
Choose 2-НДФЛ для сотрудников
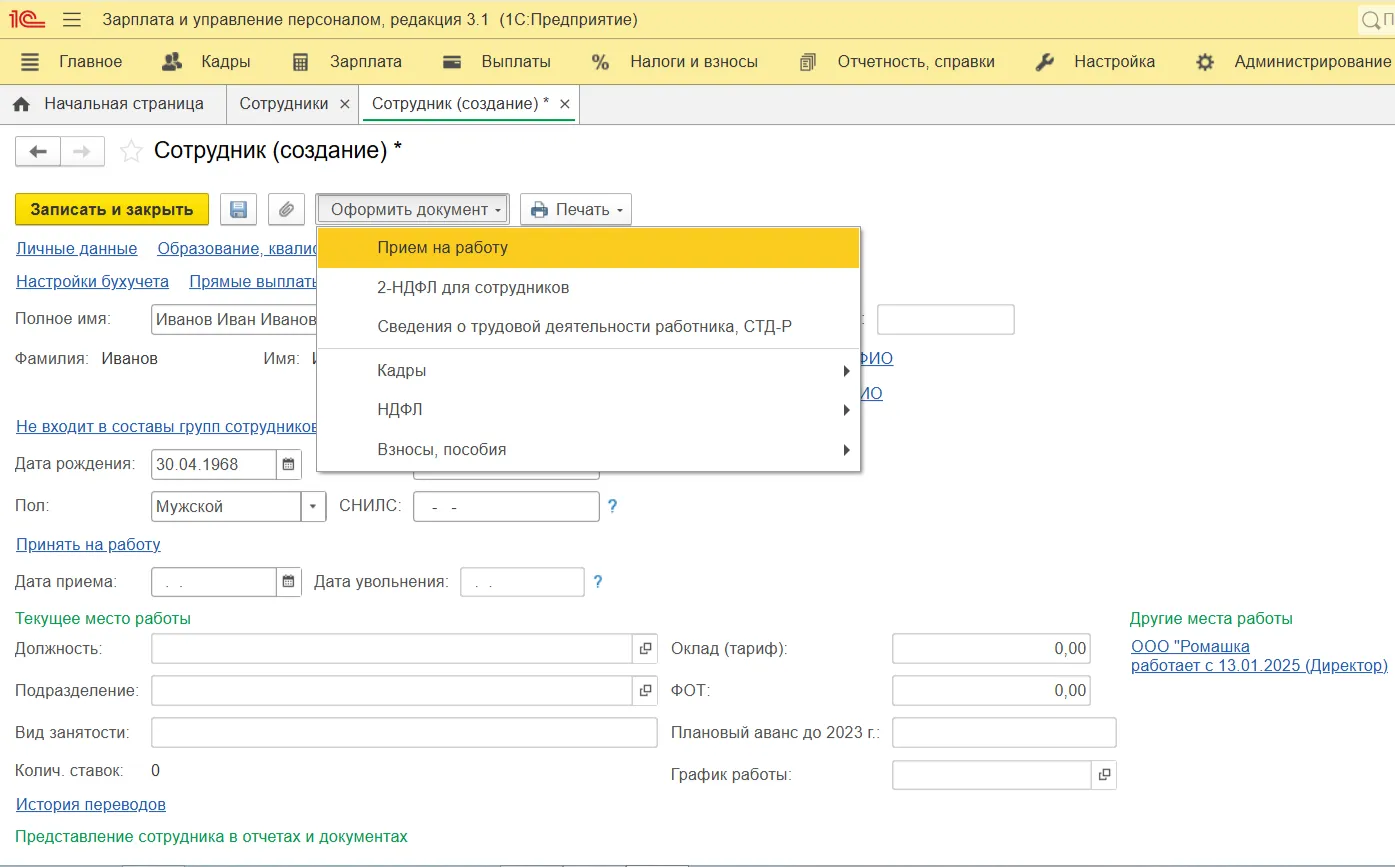click(589, 288)
